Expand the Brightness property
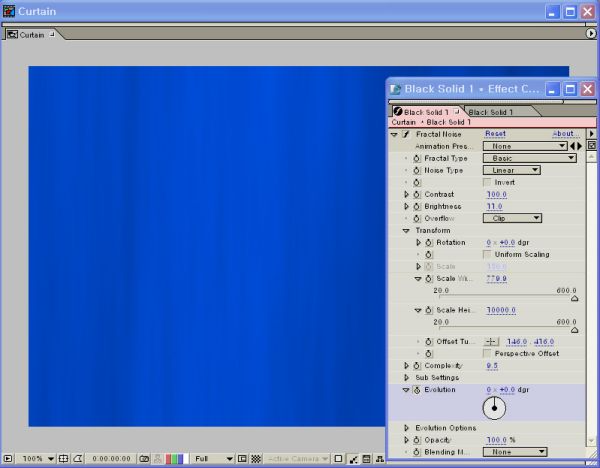Screen dimensions: 600x468 (x=406, y=206)
